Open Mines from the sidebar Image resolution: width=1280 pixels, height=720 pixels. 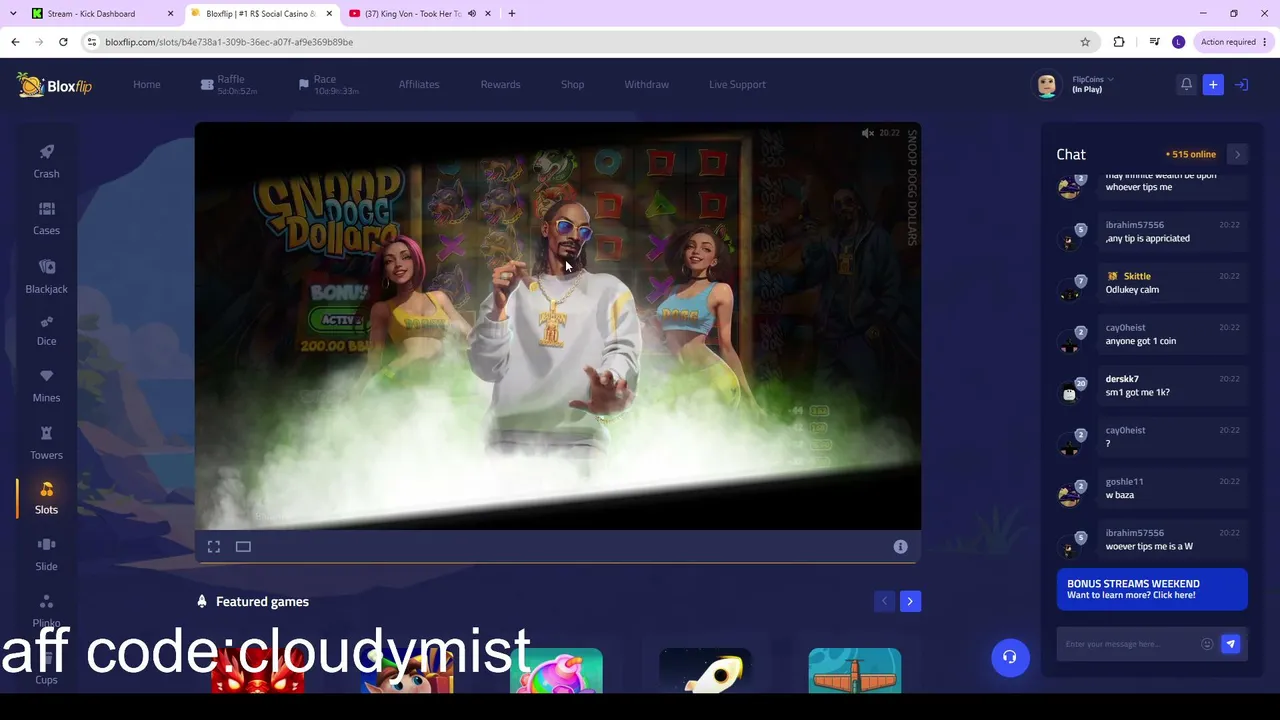[46, 386]
